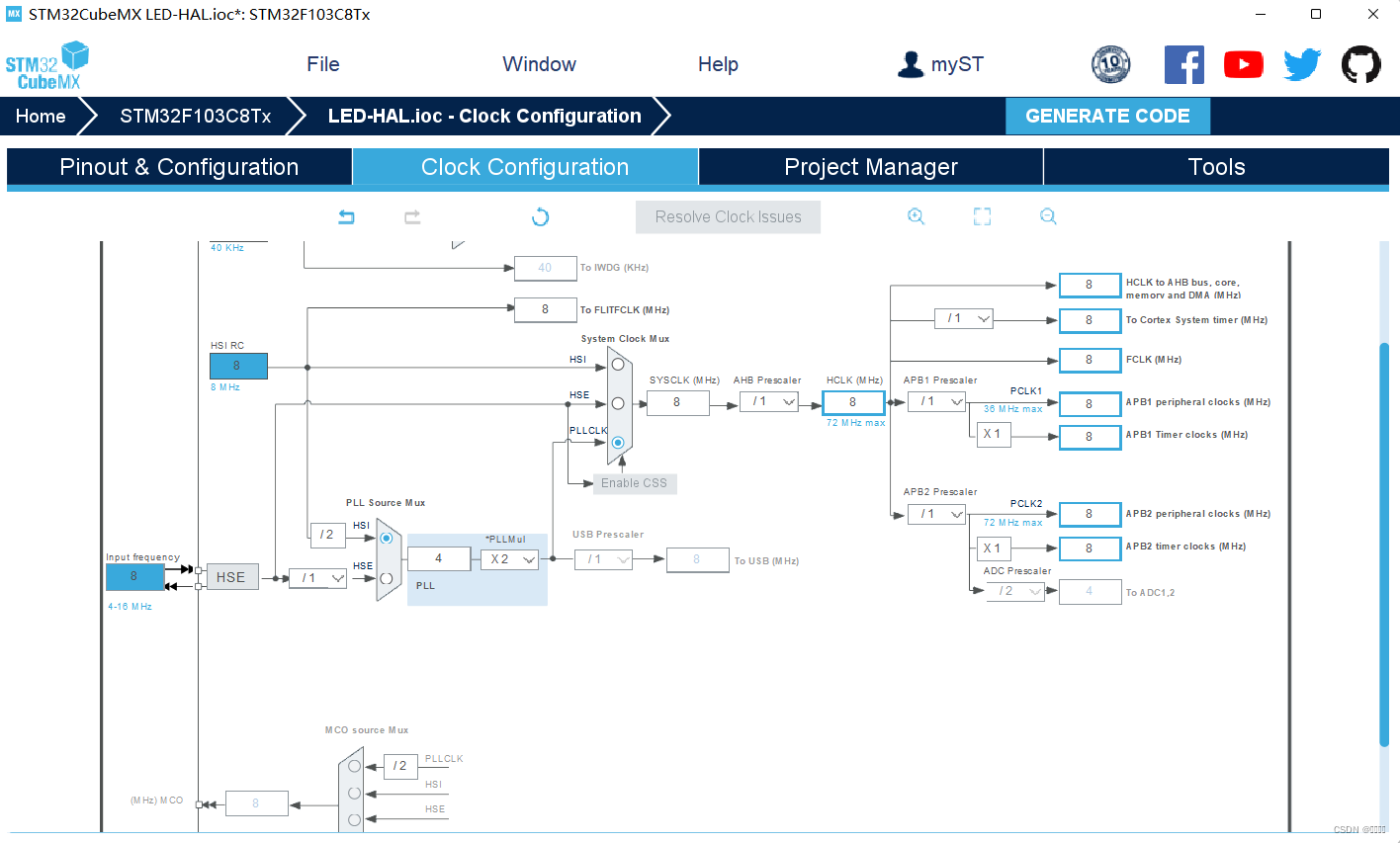Select HSI in System Clock Mux

pos(618,364)
